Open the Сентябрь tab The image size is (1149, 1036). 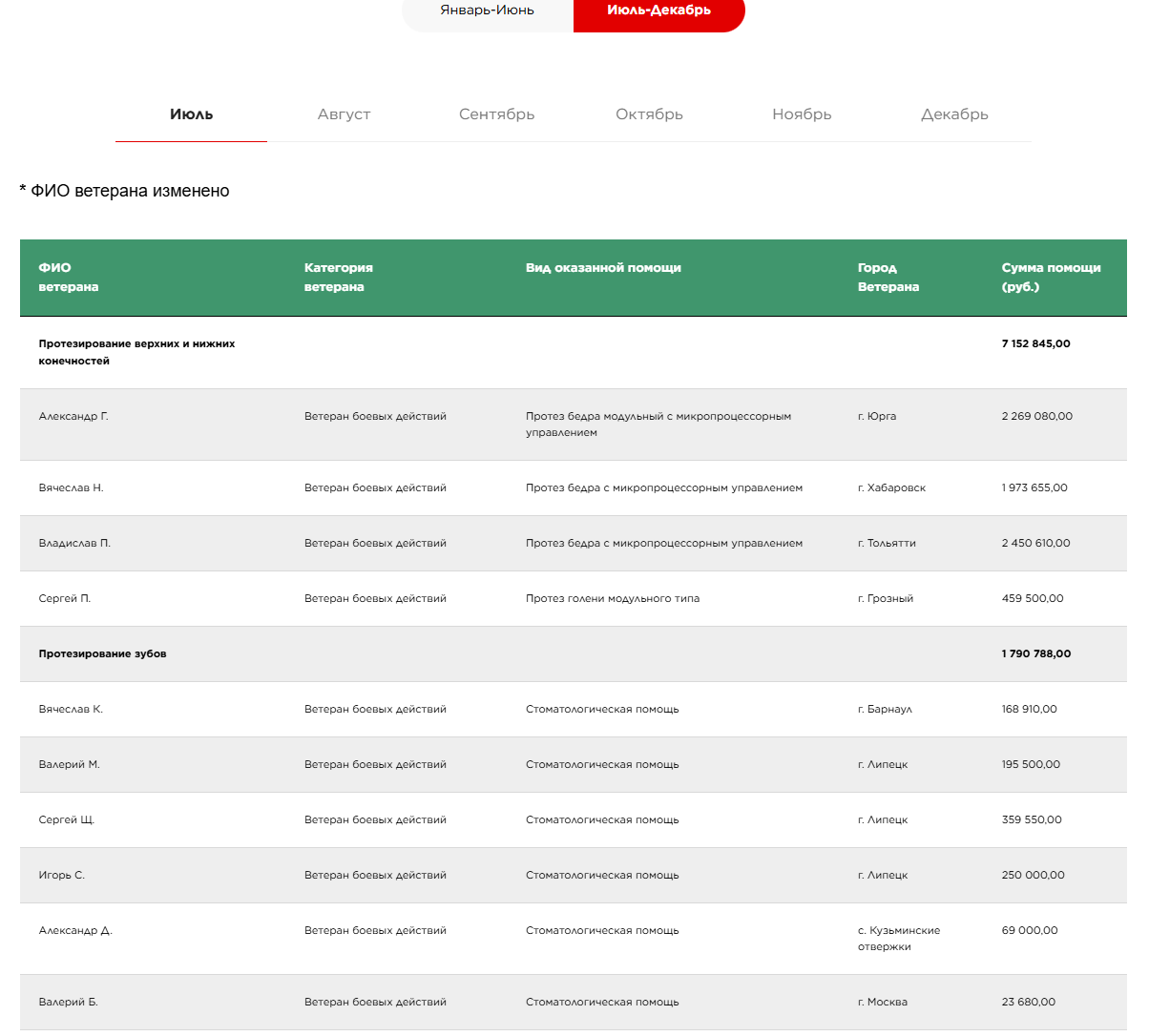[x=496, y=114]
